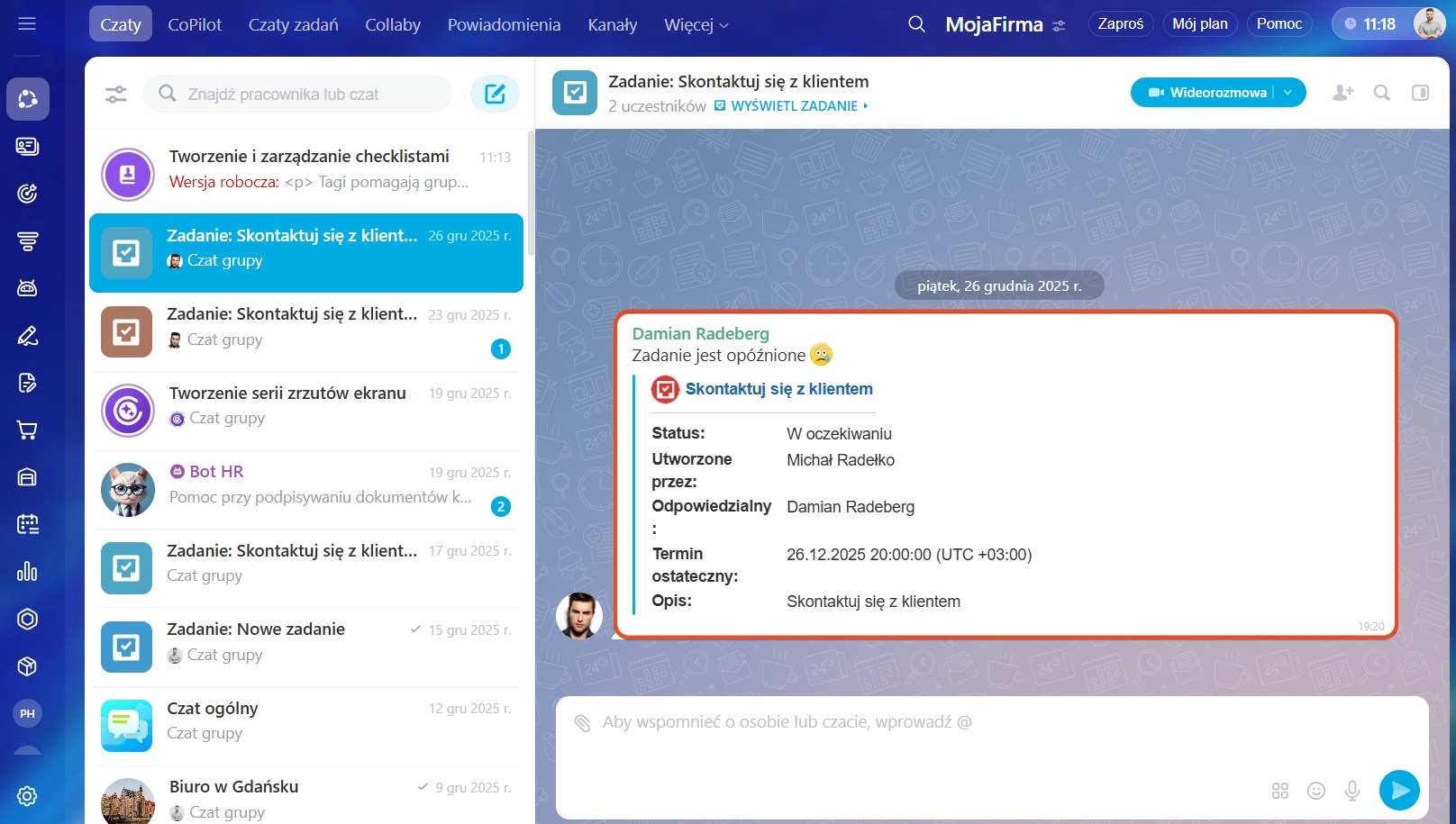Toggle the chat sidebar panel
Viewport: 1456px width, 824px height.
(x=1420, y=93)
